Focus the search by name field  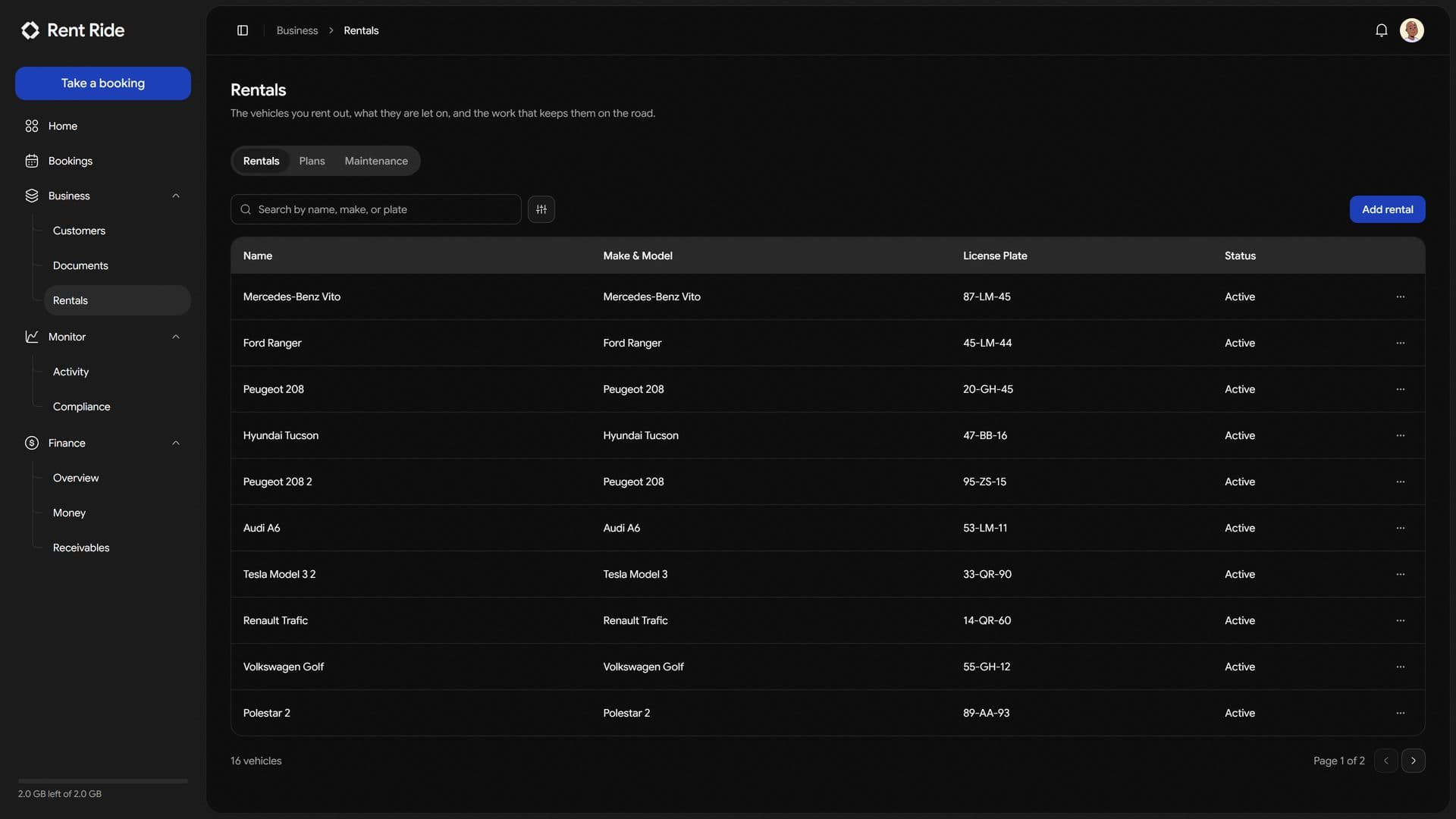[375, 209]
